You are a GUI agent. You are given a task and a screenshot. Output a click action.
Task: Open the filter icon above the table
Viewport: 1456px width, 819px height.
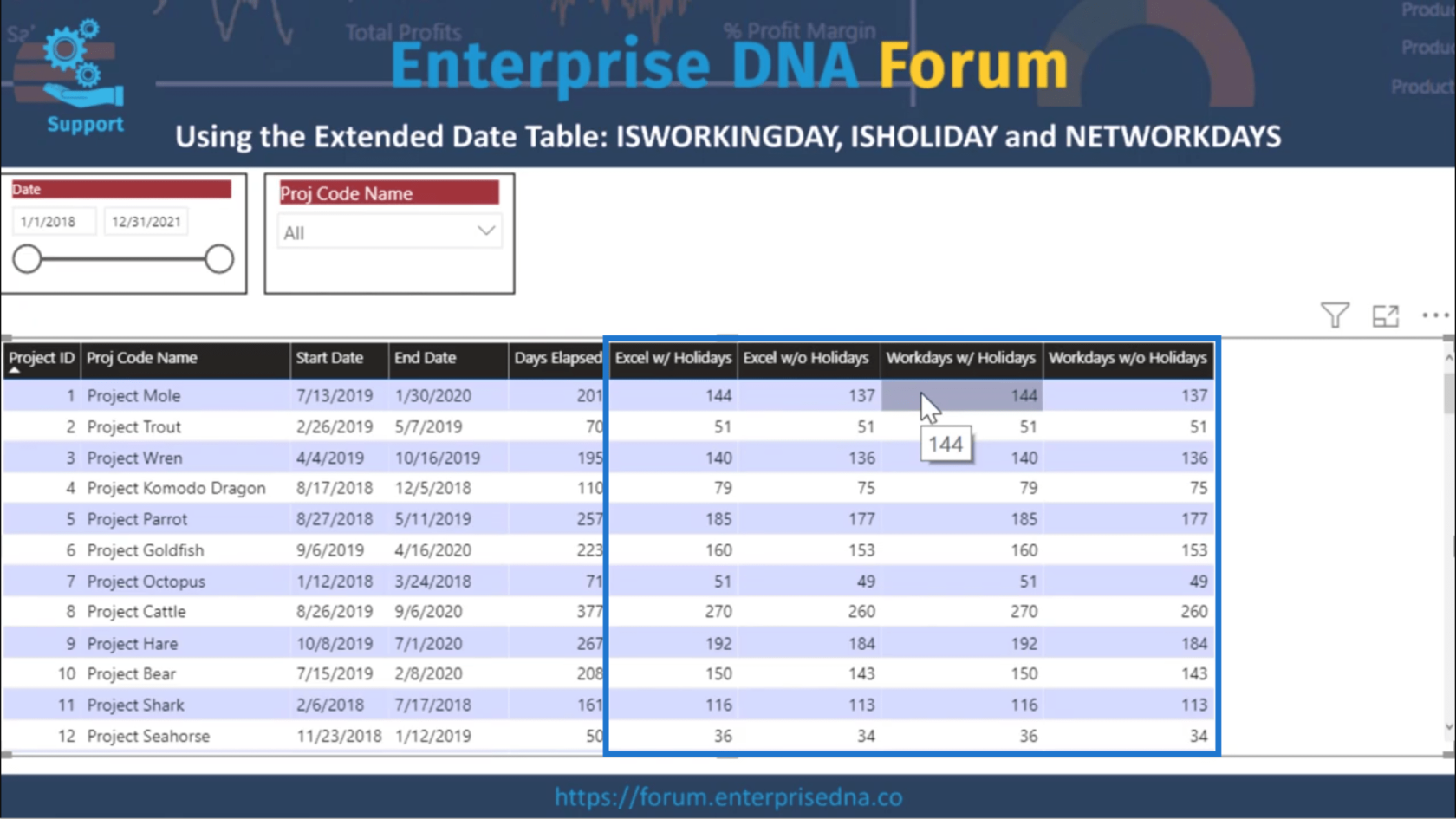click(1335, 315)
